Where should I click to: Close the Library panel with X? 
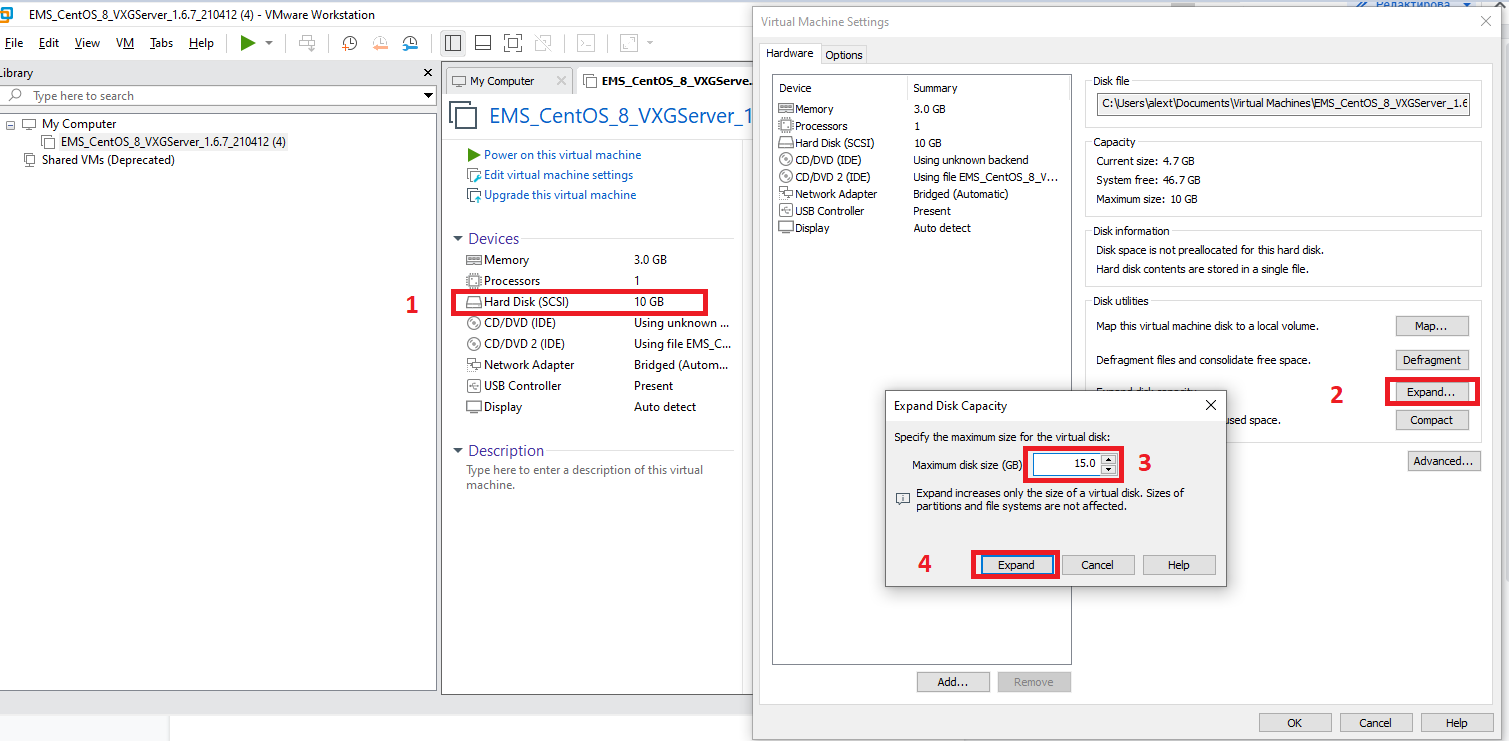click(428, 73)
